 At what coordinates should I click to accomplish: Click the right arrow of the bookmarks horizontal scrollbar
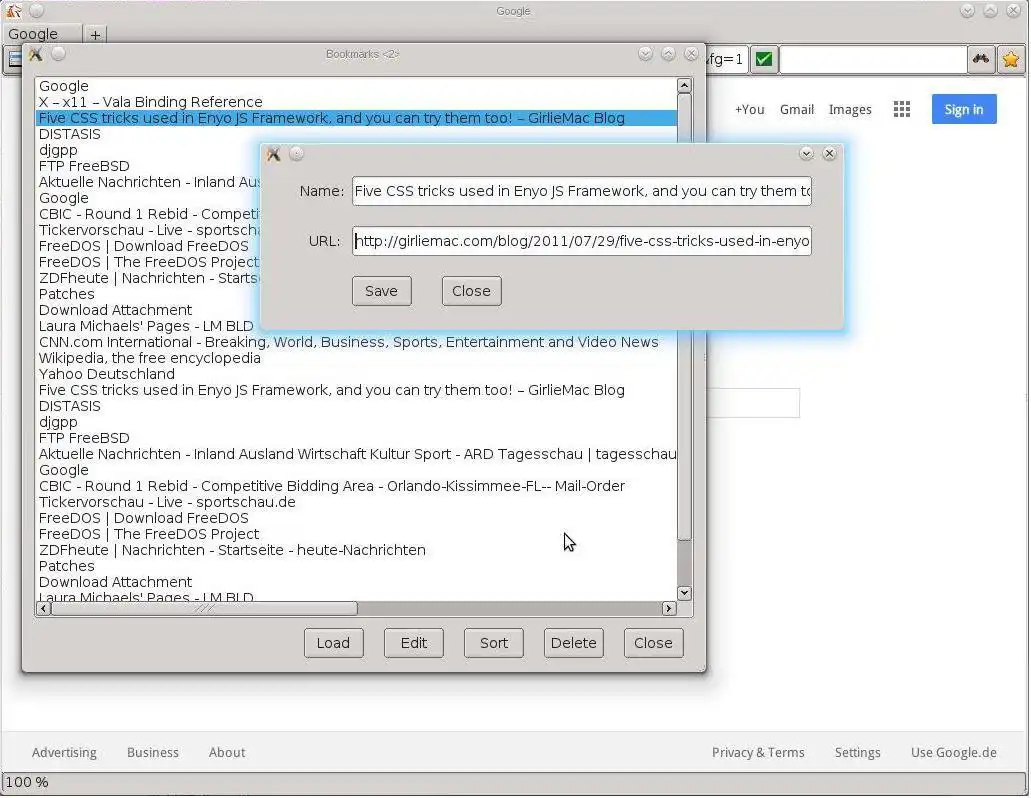[x=669, y=609]
